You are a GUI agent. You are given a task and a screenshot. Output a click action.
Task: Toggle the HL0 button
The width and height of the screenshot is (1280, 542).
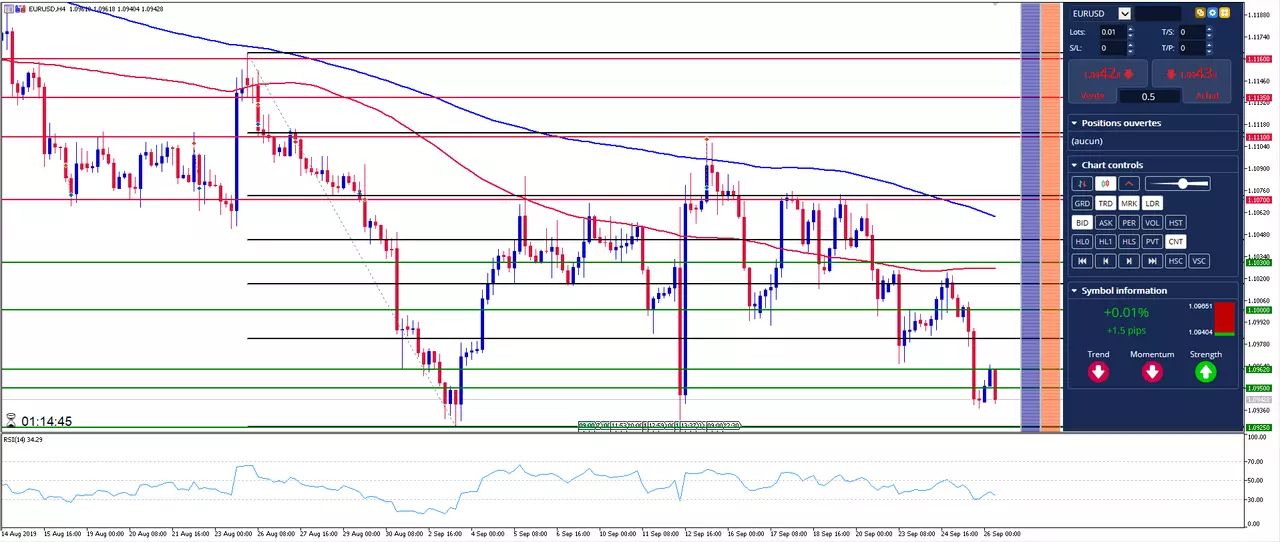[1082, 241]
